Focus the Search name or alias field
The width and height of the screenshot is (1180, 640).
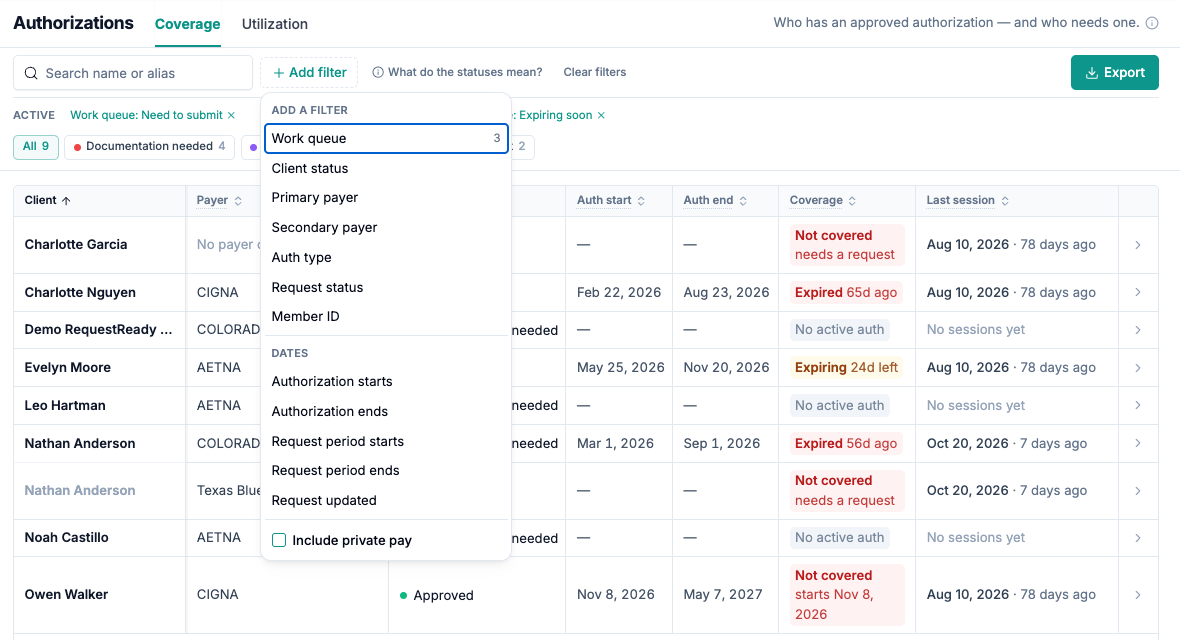[133, 73]
